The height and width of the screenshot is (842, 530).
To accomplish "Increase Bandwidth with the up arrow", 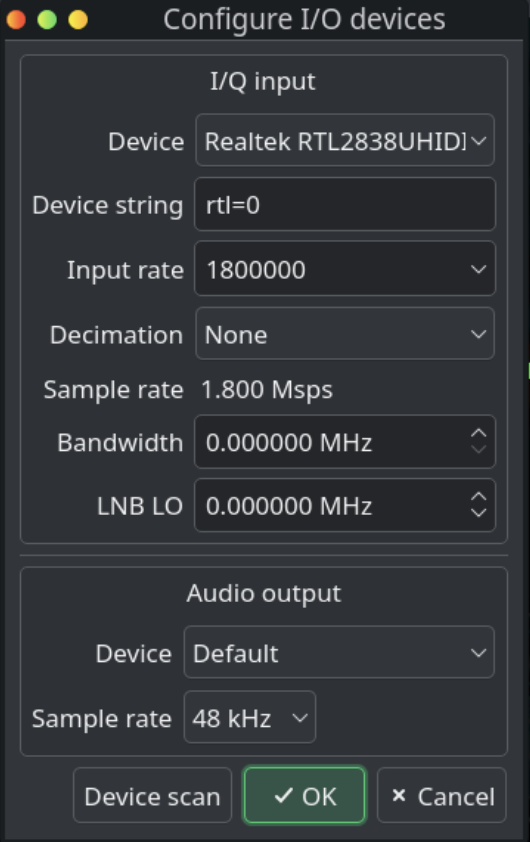I will [x=478, y=433].
